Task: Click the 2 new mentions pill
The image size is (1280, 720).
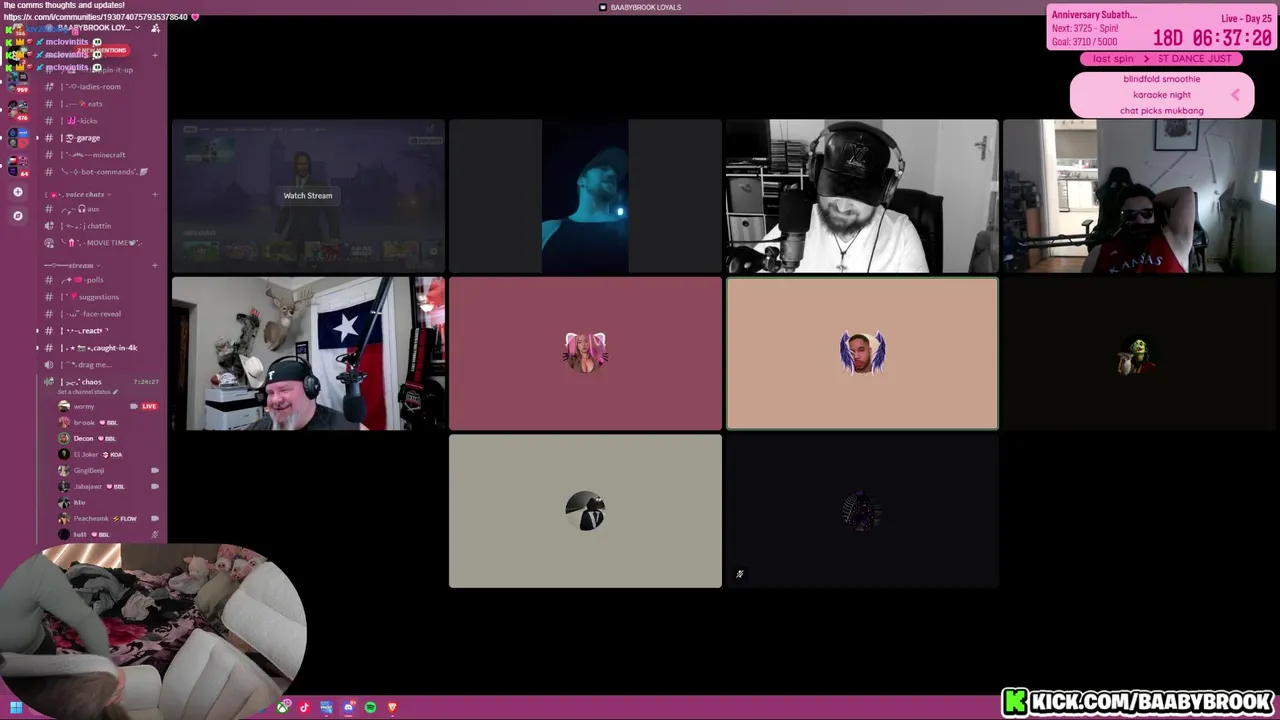Action: tap(102, 50)
